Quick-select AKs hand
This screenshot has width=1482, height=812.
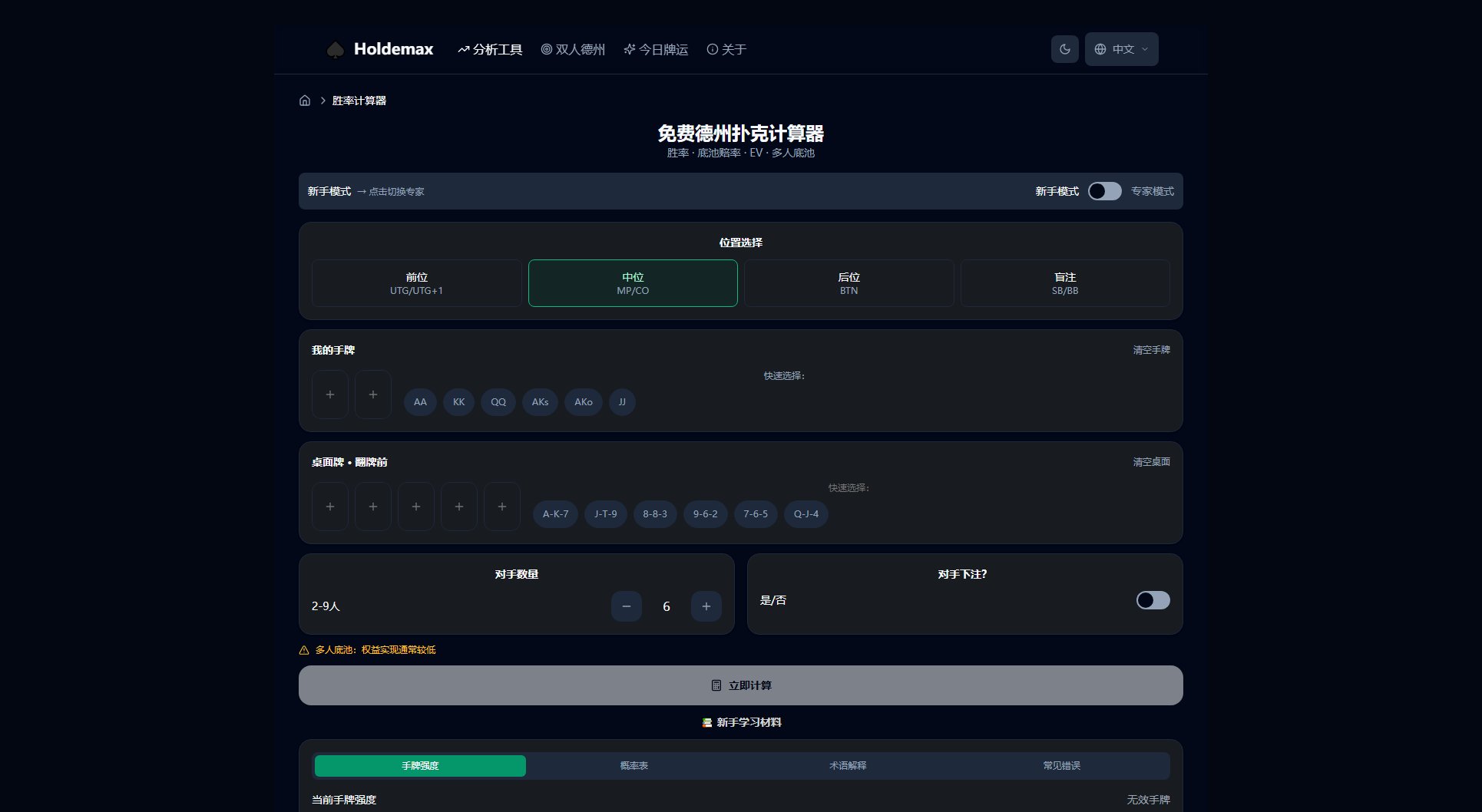(x=540, y=402)
